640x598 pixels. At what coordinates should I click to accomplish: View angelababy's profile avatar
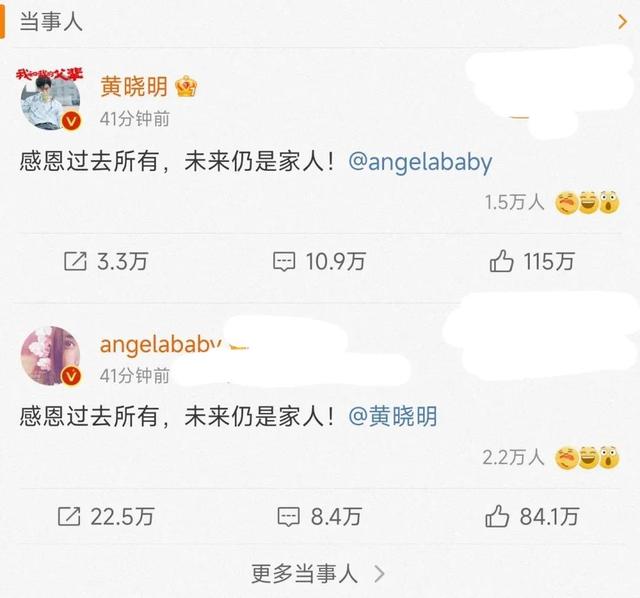pyautogui.click(x=50, y=355)
